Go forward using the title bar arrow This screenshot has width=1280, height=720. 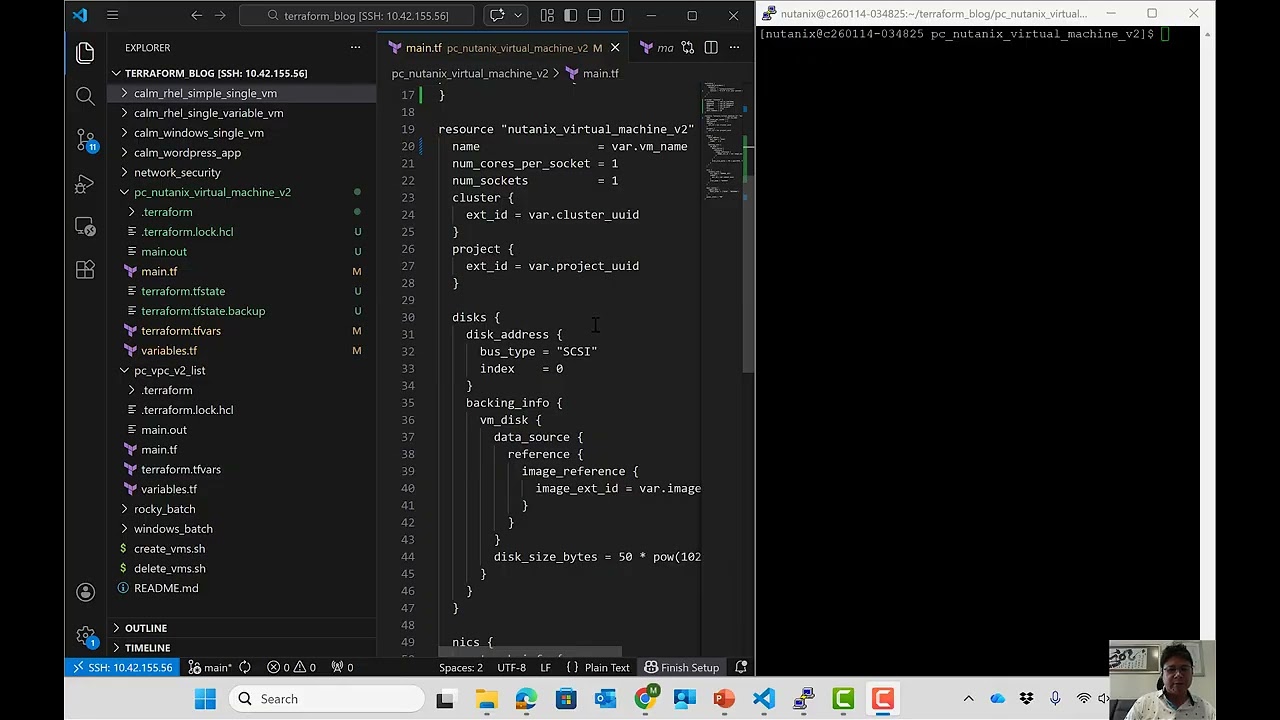pyautogui.click(x=220, y=15)
